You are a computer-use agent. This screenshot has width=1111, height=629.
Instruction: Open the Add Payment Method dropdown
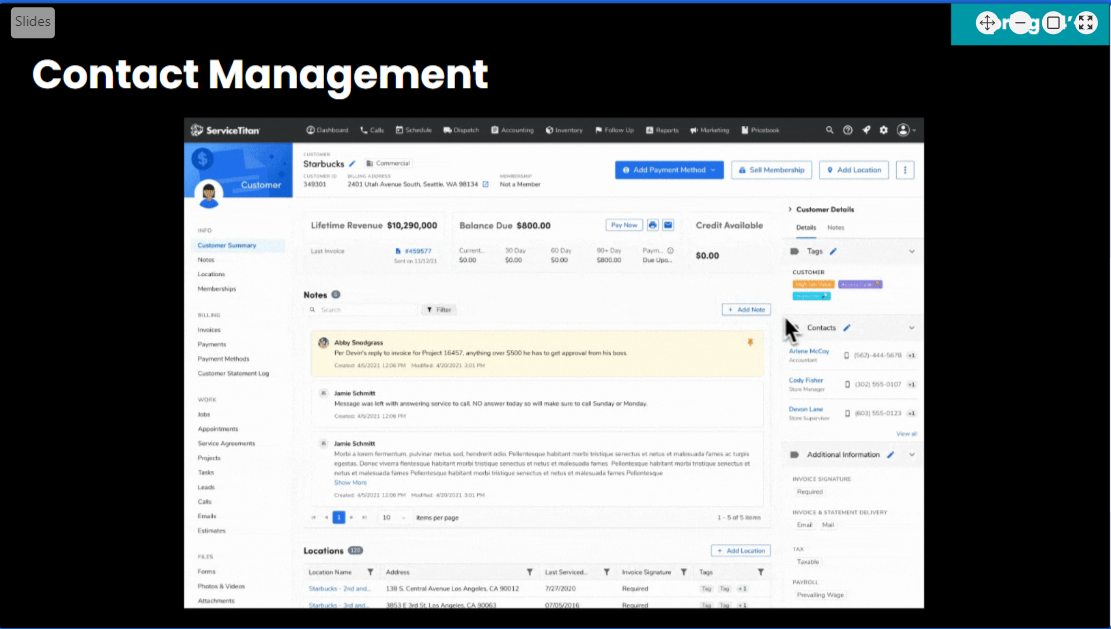click(669, 170)
